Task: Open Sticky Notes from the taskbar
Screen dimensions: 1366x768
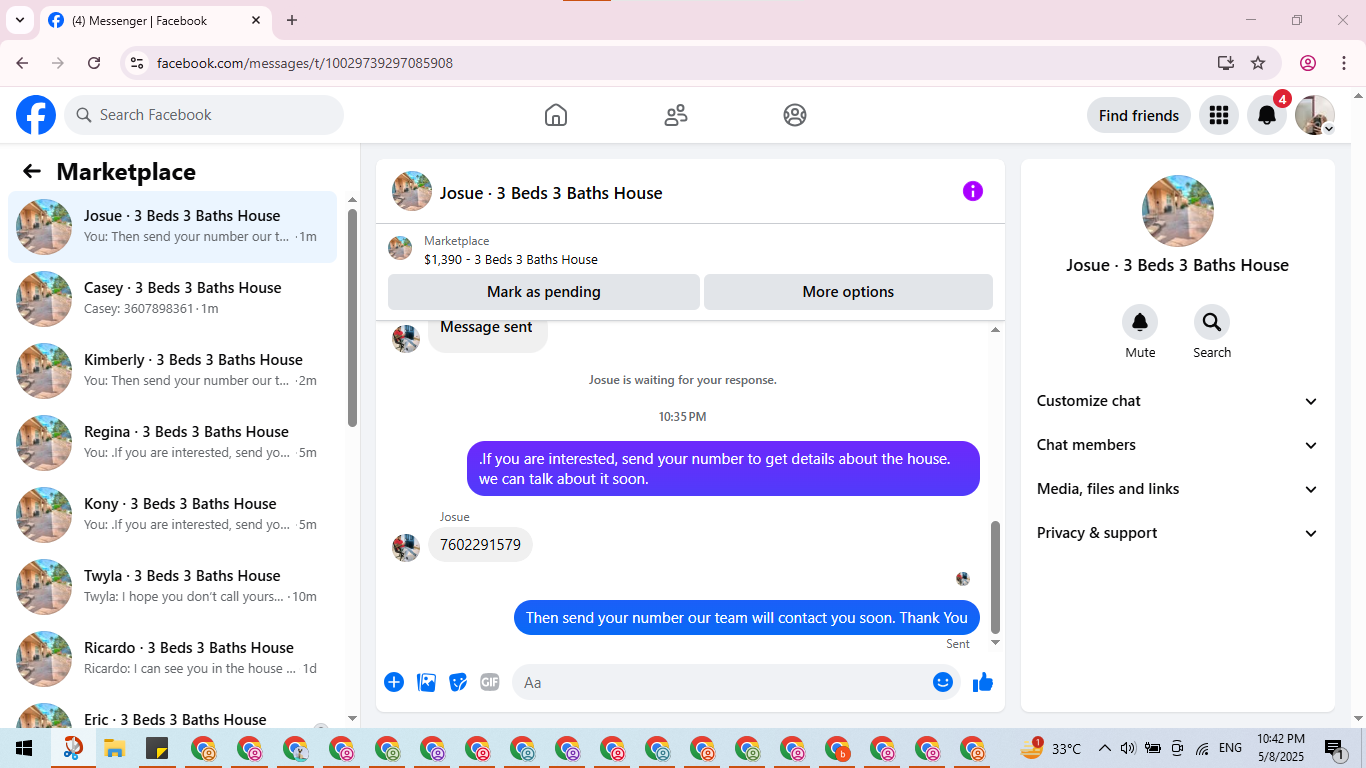Action: [x=157, y=748]
